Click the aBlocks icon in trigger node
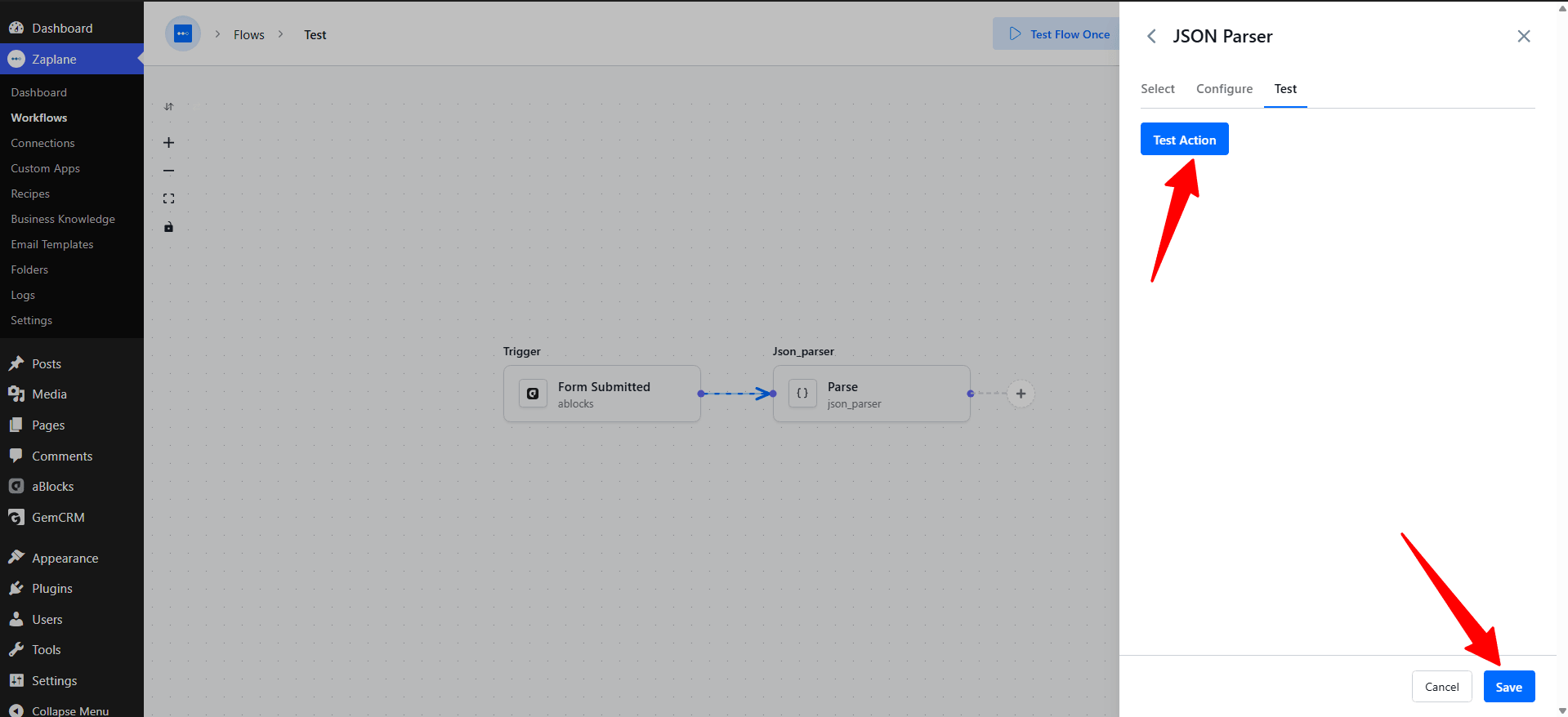Viewport: 1568px width, 717px height. coord(533,394)
